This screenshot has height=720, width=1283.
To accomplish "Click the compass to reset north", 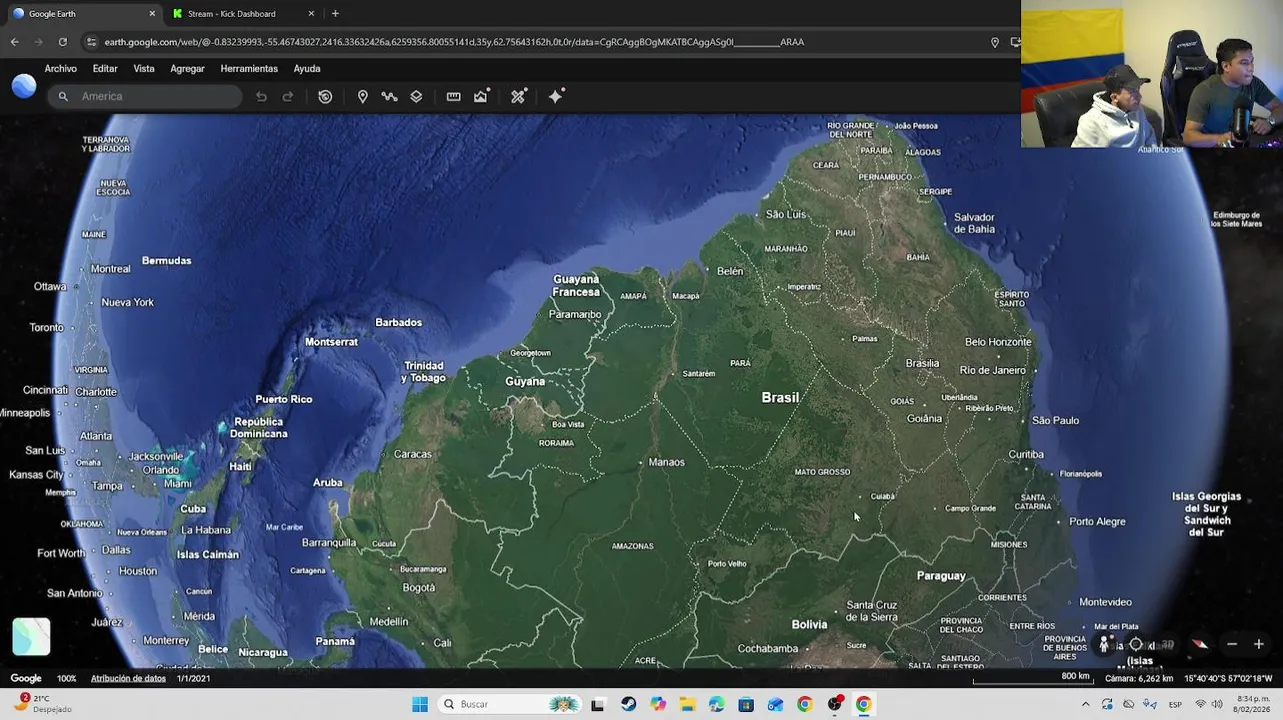I will coord(1200,645).
